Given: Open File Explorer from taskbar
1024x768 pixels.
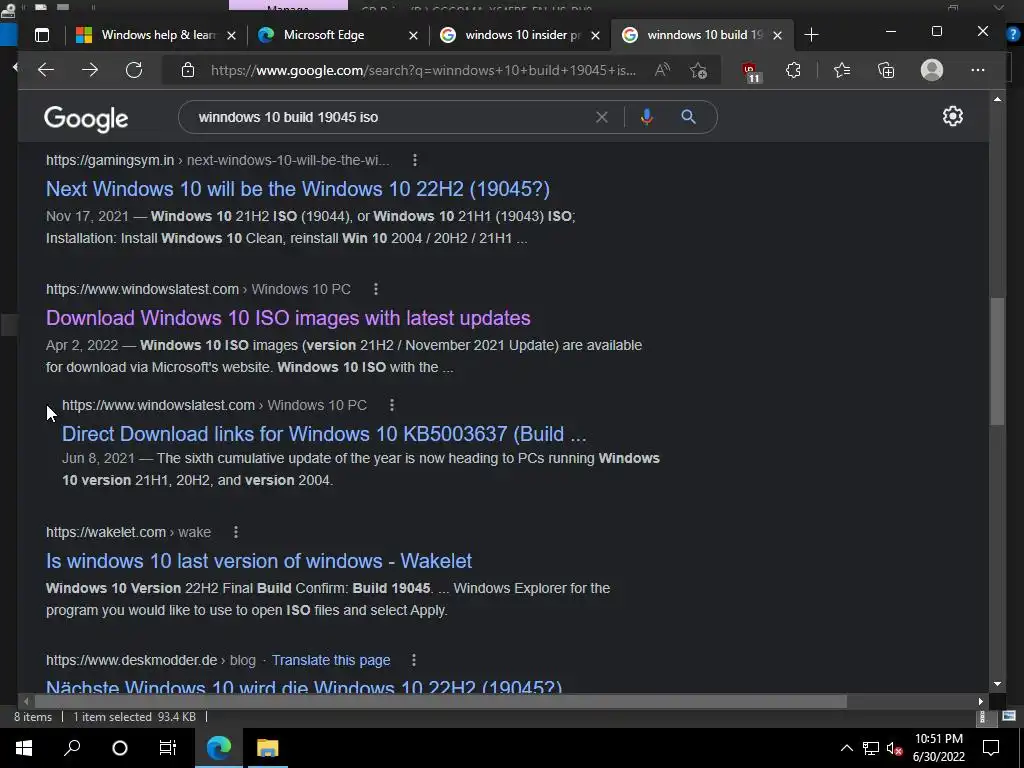Looking at the screenshot, I should tap(267, 748).
